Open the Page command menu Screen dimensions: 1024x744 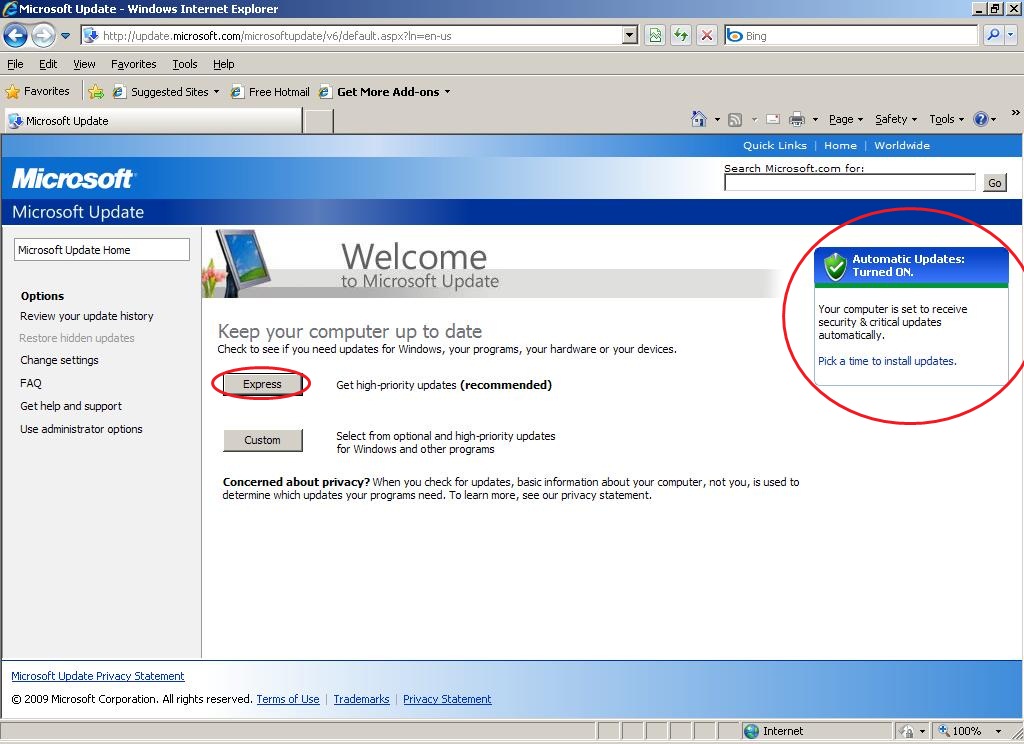pos(846,120)
